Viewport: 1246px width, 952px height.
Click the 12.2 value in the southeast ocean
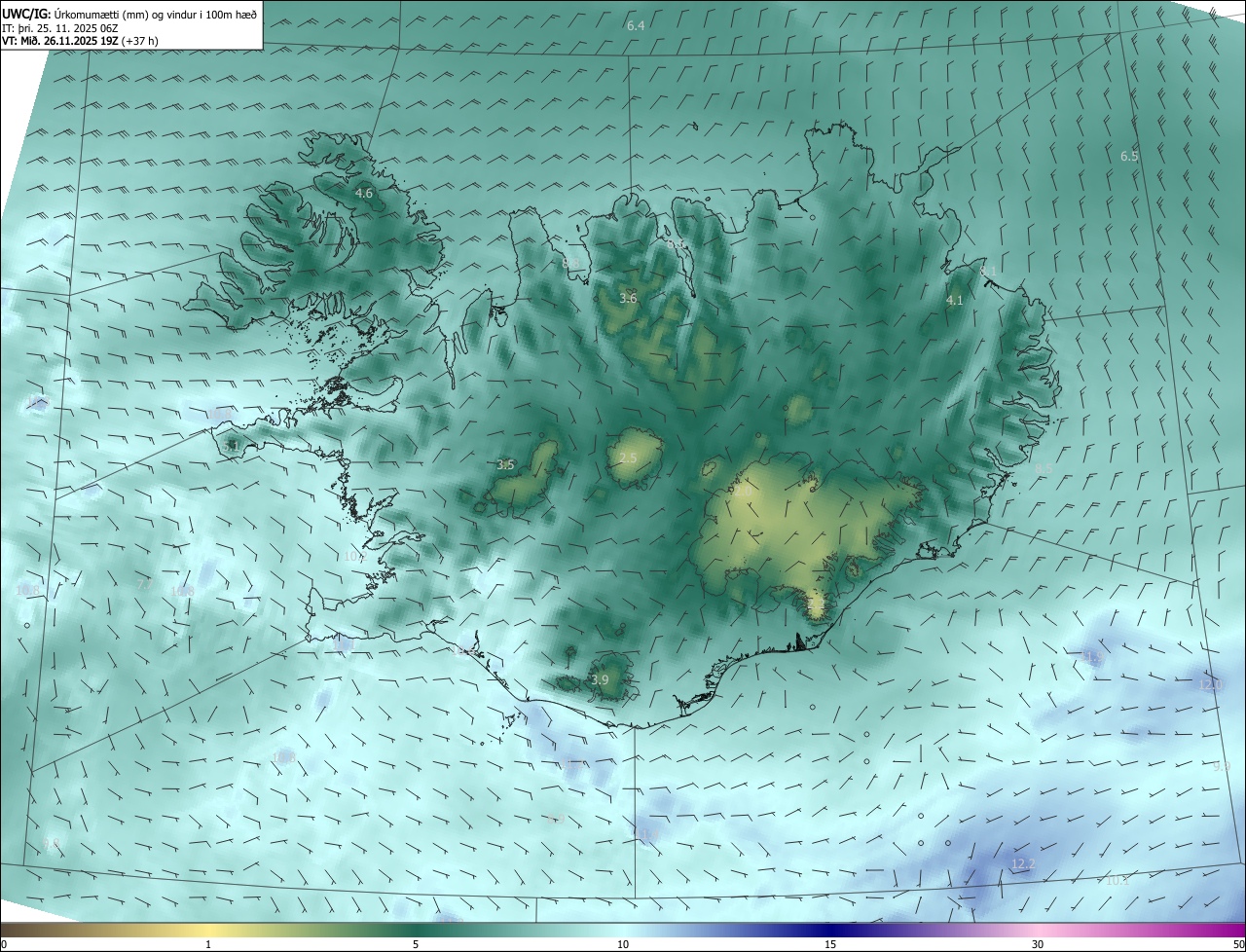click(1023, 864)
